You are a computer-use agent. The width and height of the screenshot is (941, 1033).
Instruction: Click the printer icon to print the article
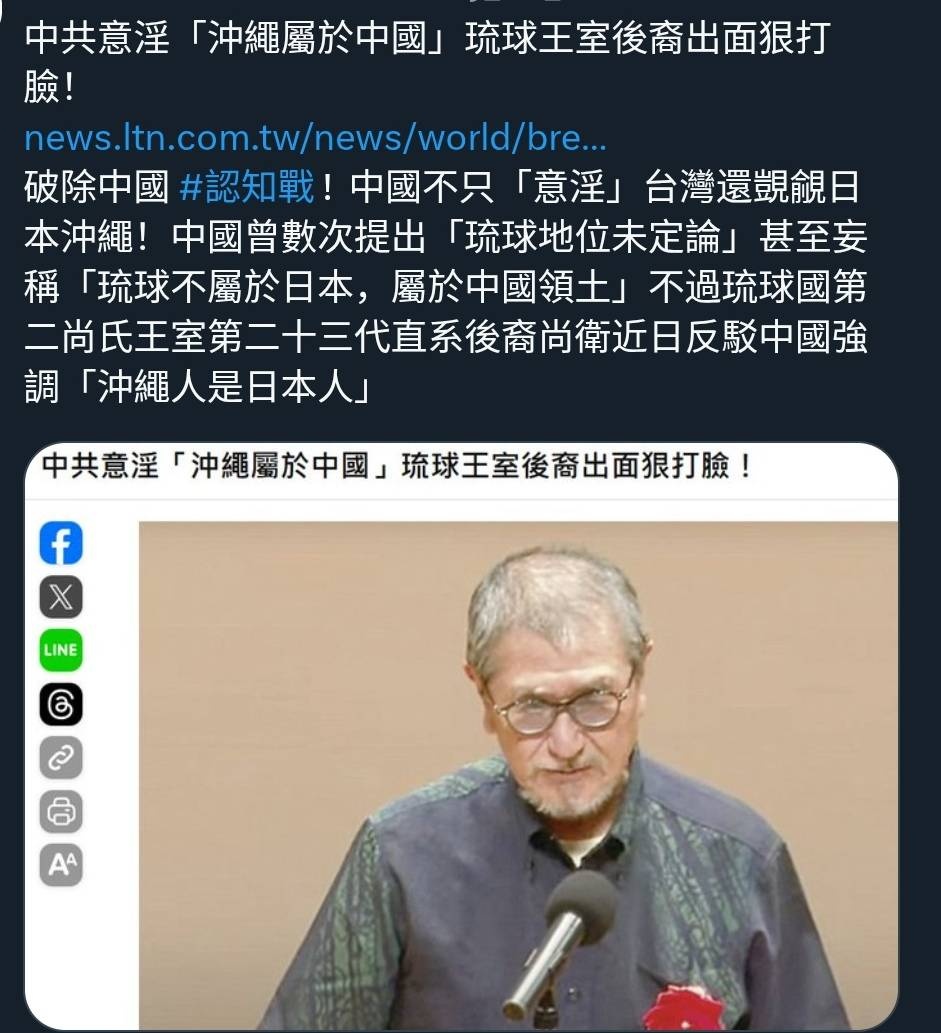pos(61,811)
